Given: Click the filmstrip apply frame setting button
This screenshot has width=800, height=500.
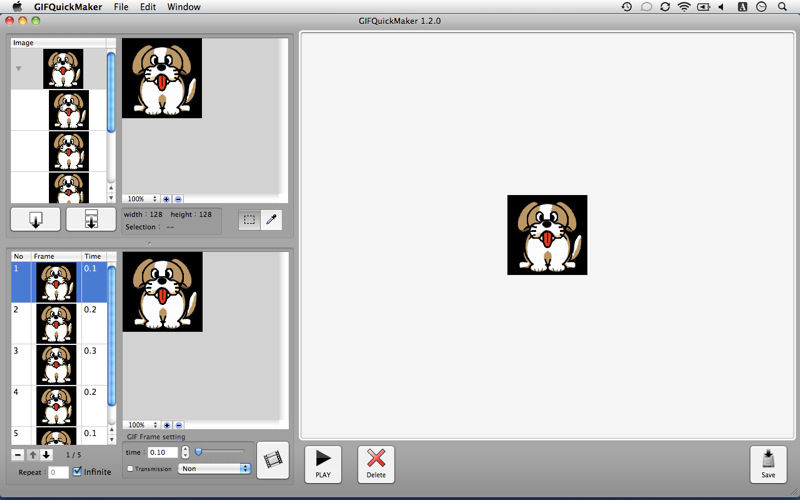Looking at the screenshot, I should pyautogui.click(x=272, y=460).
